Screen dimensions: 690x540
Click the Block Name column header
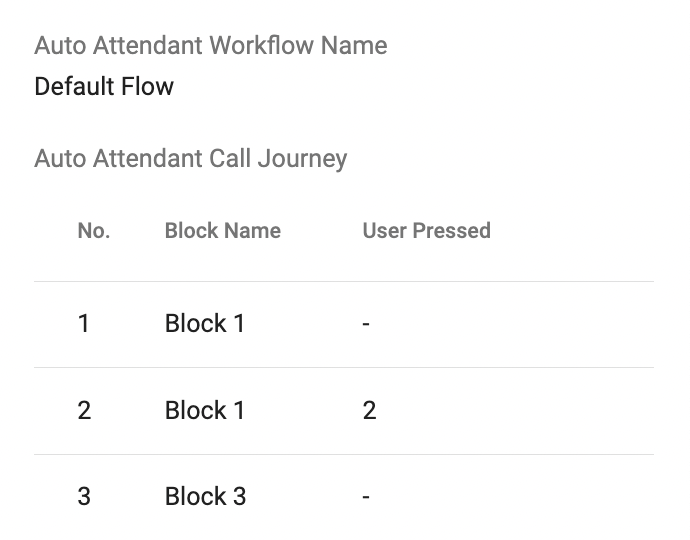(x=223, y=231)
